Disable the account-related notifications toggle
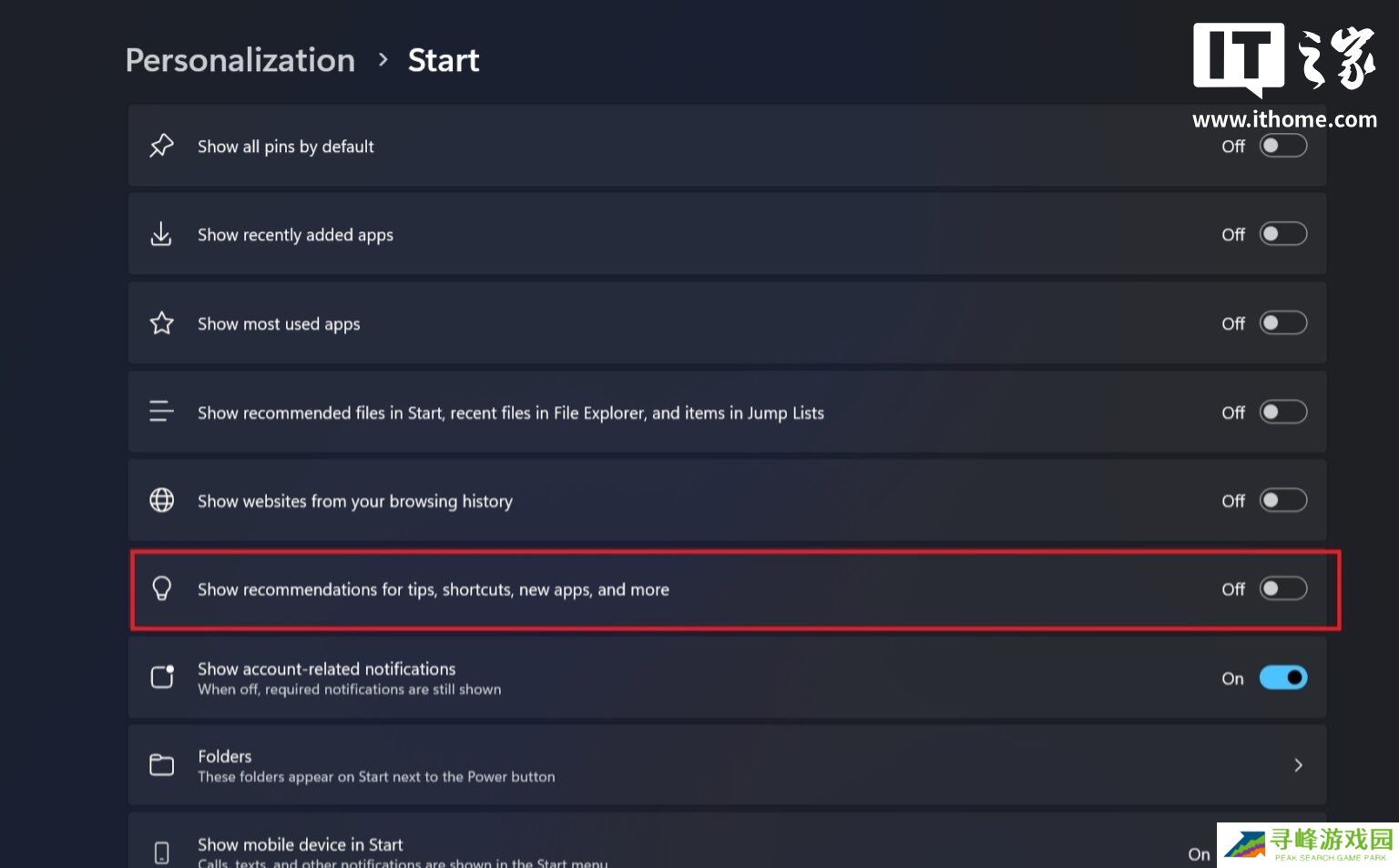Screen dimensions: 1399x868 point(1282,678)
